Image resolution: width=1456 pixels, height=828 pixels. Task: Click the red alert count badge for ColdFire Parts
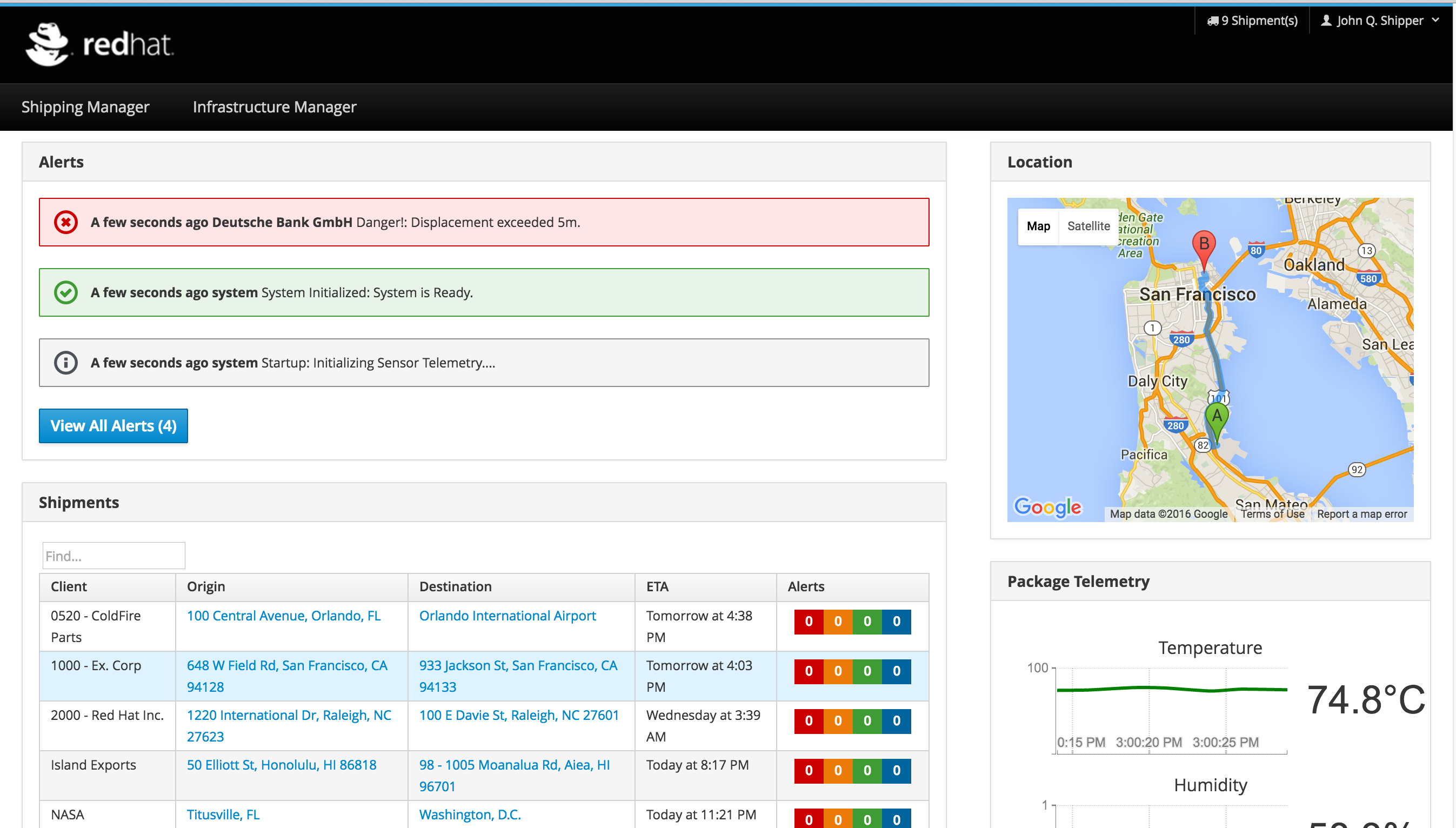[x=809, y=622]
